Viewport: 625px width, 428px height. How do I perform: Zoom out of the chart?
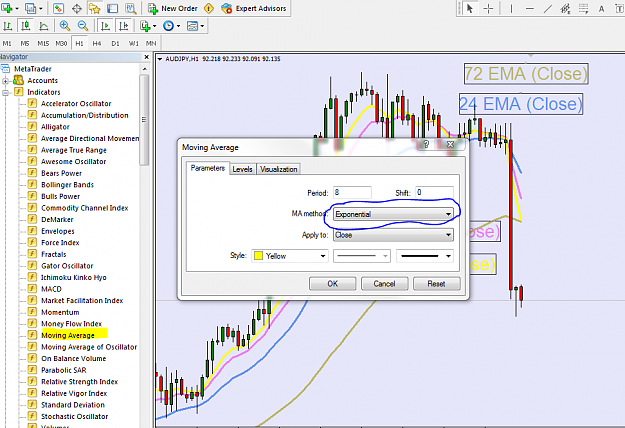[x=83, y=26]
